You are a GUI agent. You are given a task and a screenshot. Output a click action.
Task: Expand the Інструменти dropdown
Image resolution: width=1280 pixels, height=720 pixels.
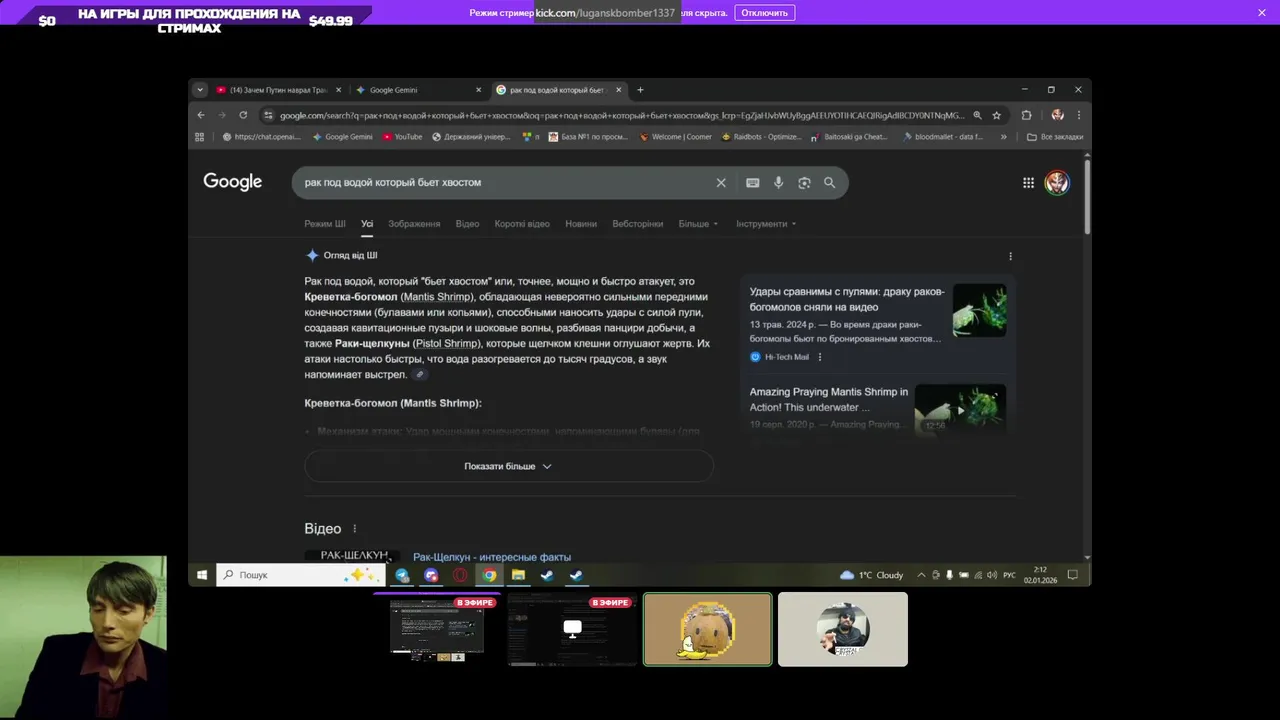pyautogui.click(x=766, y=224)
